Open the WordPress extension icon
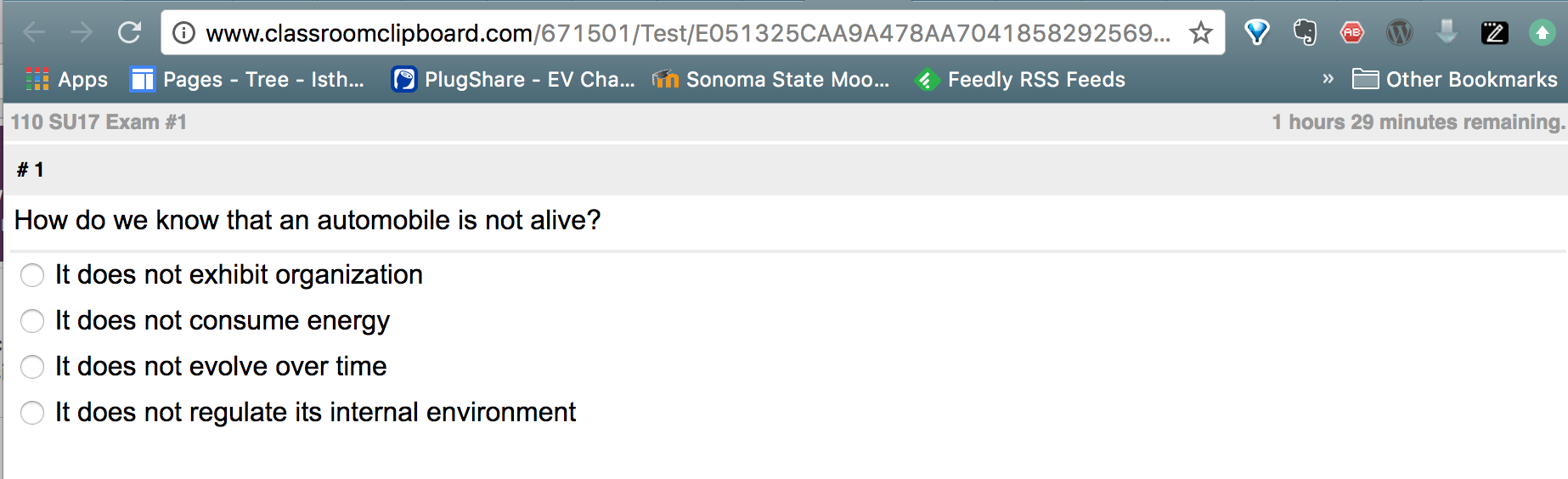 click(x=1399, y=33)
